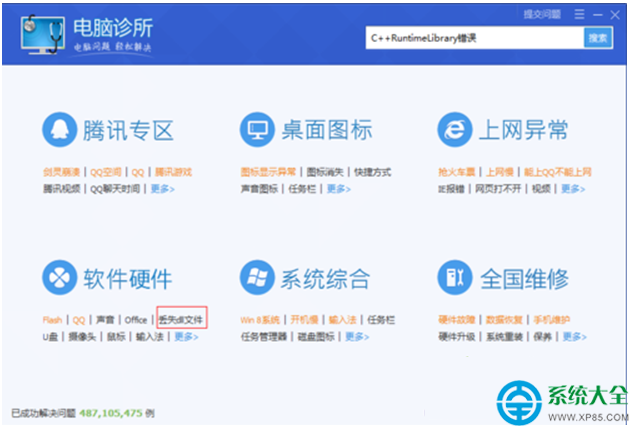Screen dimensions: 631x428
Task: Open the 上网慢 link
Action: [x=500, y=173]
